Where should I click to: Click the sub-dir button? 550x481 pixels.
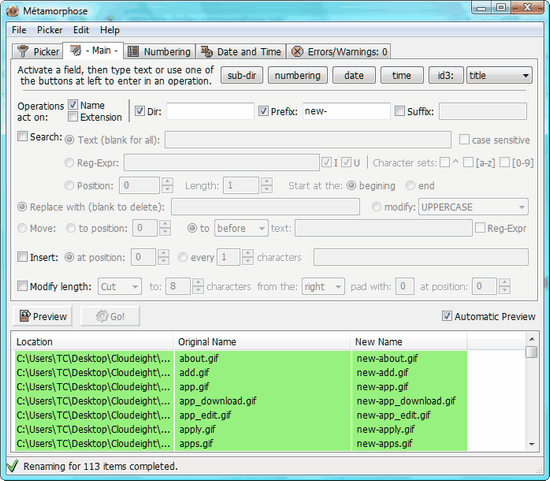coord(242,75)
